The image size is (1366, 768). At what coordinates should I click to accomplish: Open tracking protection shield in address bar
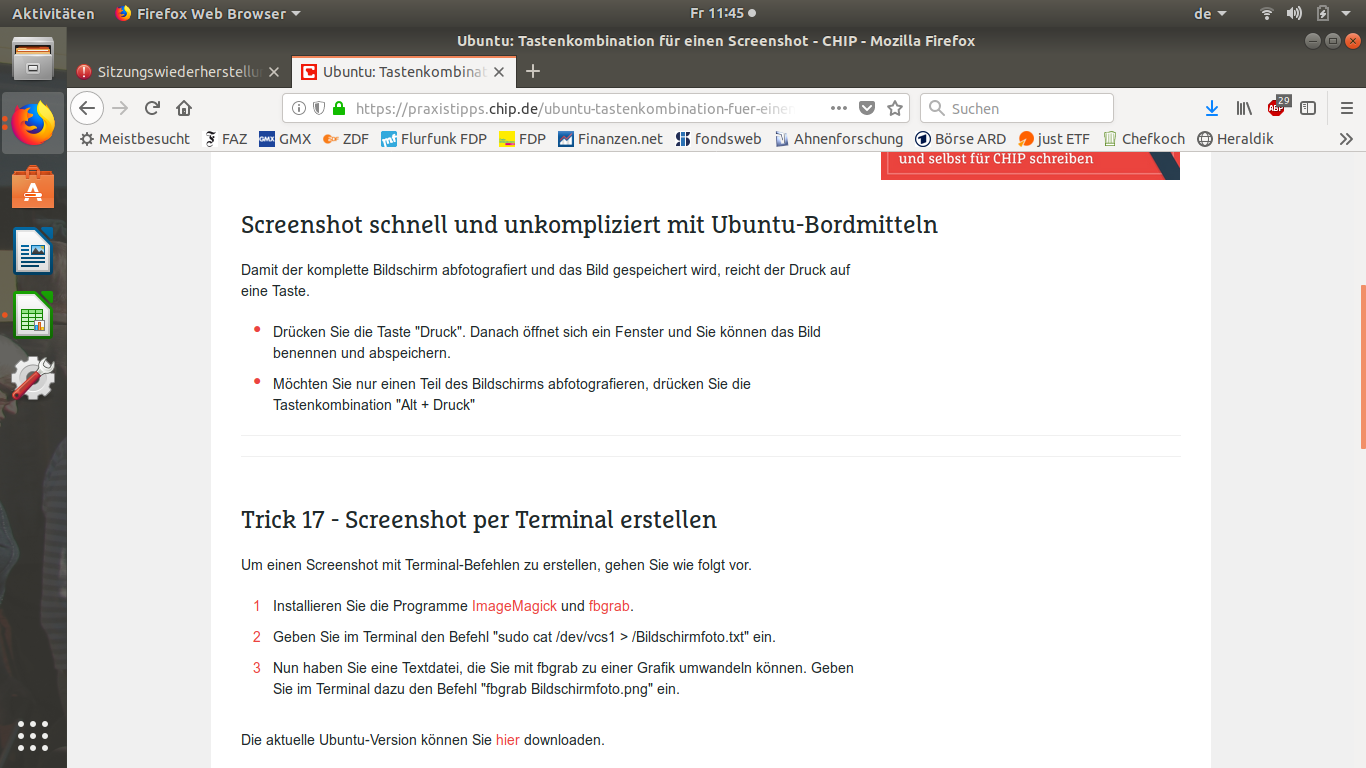(318, 108)
